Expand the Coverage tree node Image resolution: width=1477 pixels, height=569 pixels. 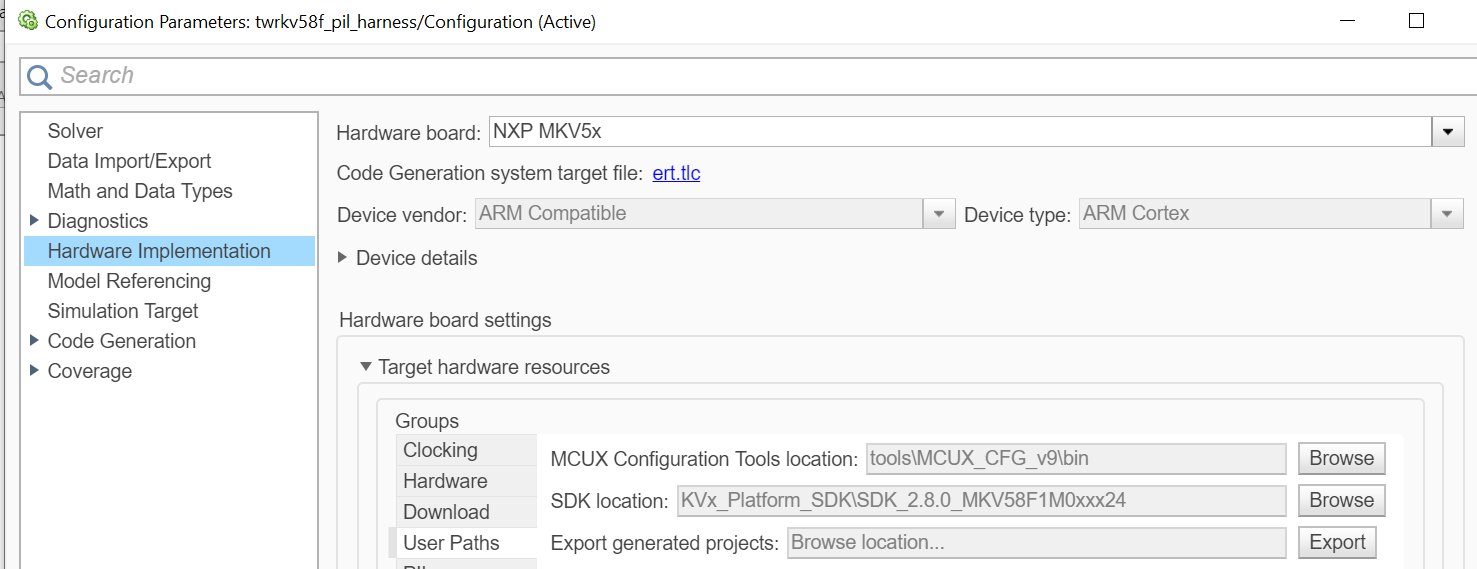click(35, 371)
